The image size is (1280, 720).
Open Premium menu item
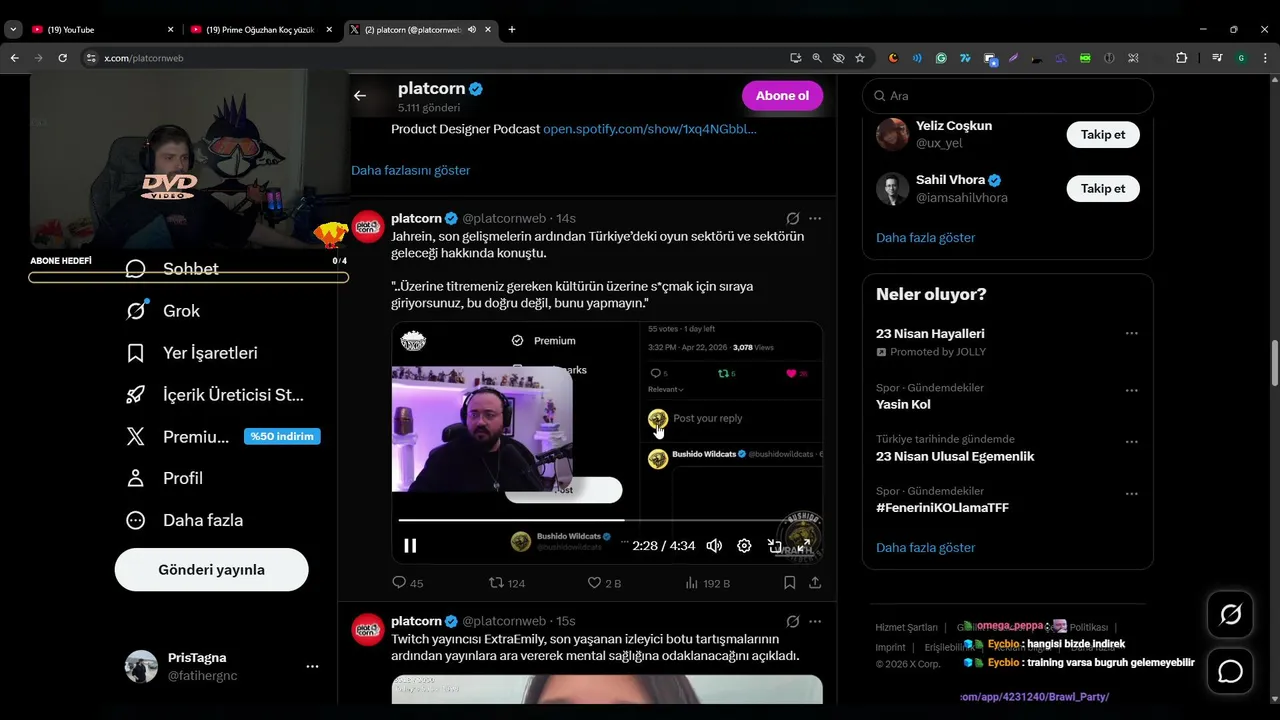tap(223, 436)
